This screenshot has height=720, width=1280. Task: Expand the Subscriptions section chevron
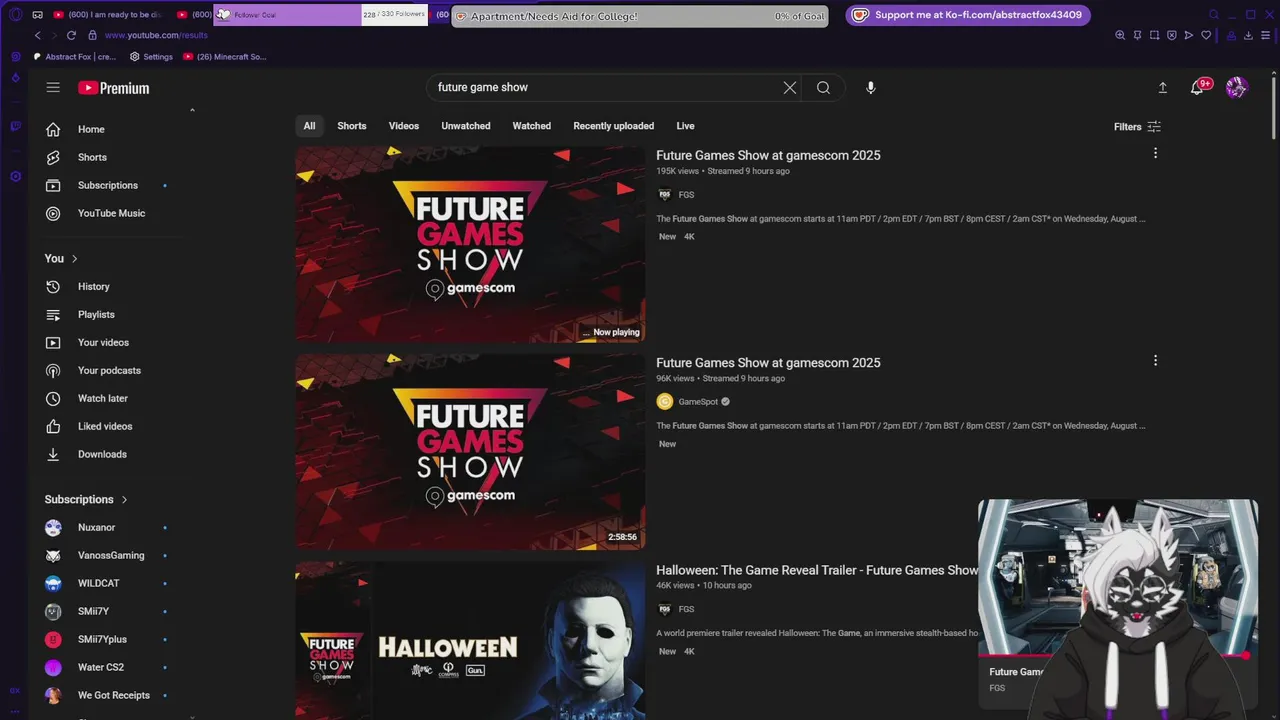tap(124, 499)
